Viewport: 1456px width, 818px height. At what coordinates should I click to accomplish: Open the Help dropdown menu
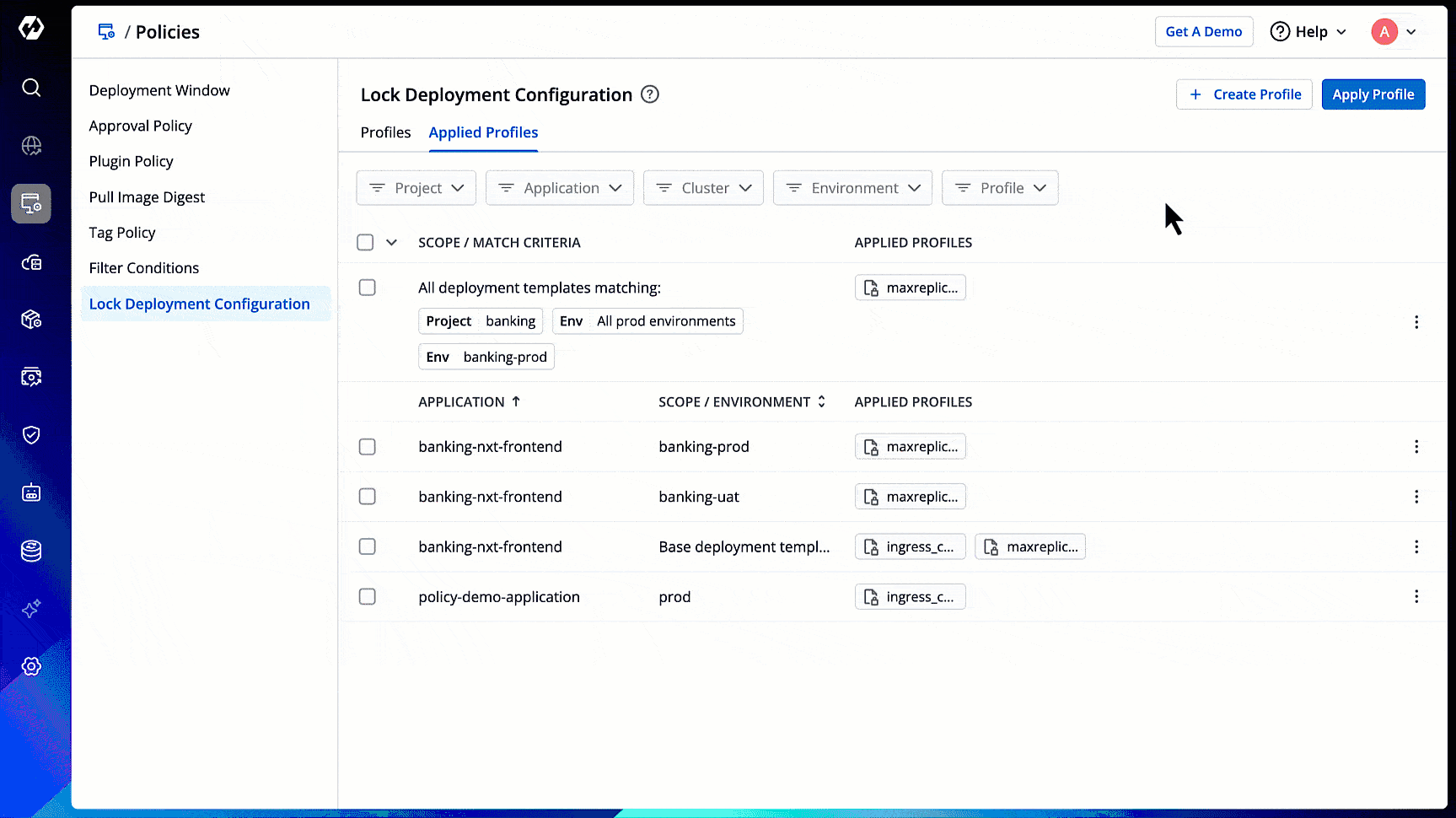[x=1308, y=32]
